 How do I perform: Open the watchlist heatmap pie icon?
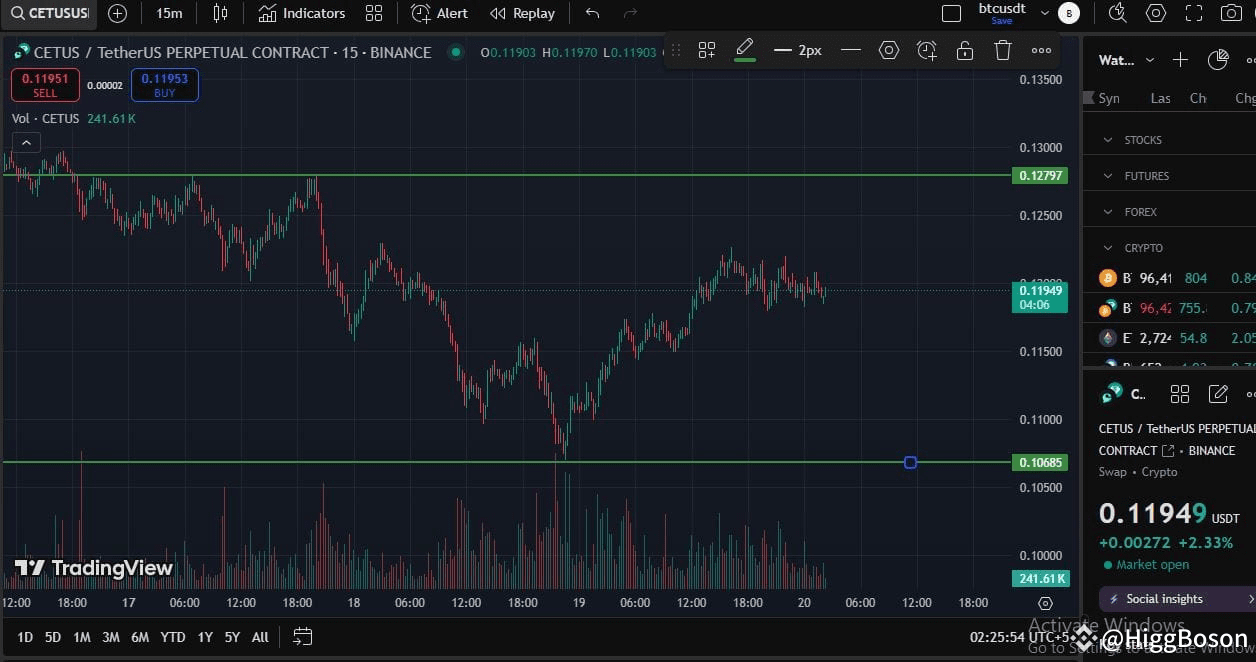(x=1218, y=60)
